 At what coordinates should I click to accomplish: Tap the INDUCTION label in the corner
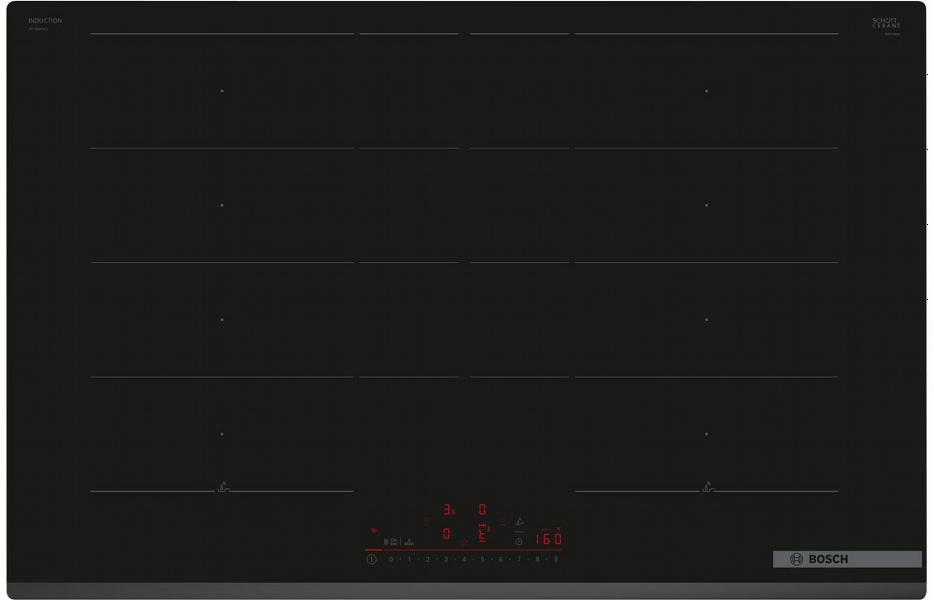point(45,21)
